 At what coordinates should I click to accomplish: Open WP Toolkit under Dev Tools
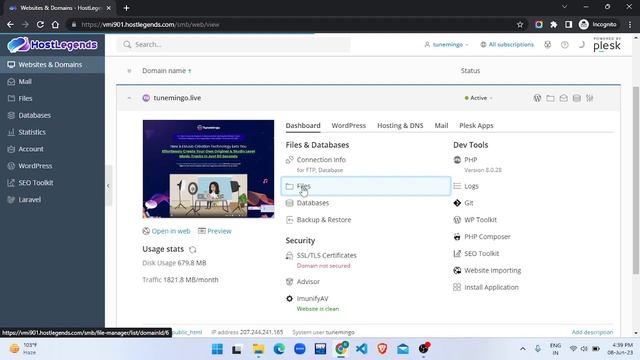(x=480, y=220)
